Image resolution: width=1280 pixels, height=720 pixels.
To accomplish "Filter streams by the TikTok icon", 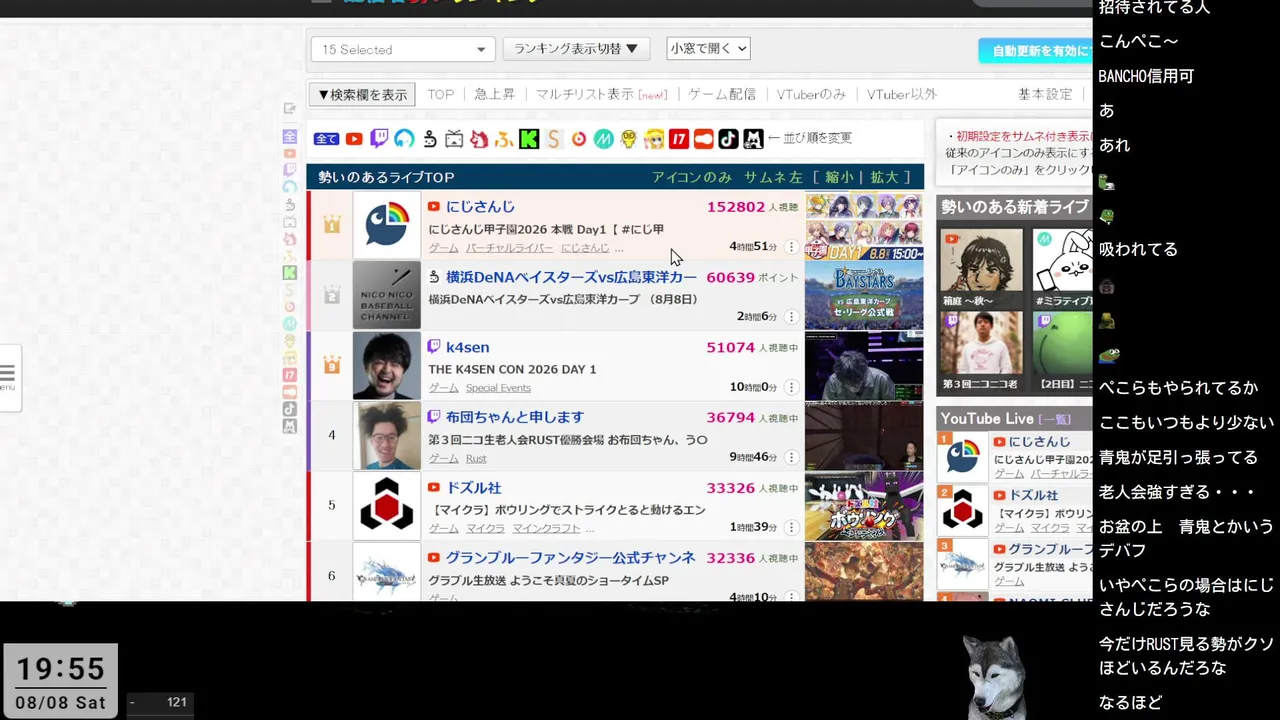I will (x=728, y=139).
